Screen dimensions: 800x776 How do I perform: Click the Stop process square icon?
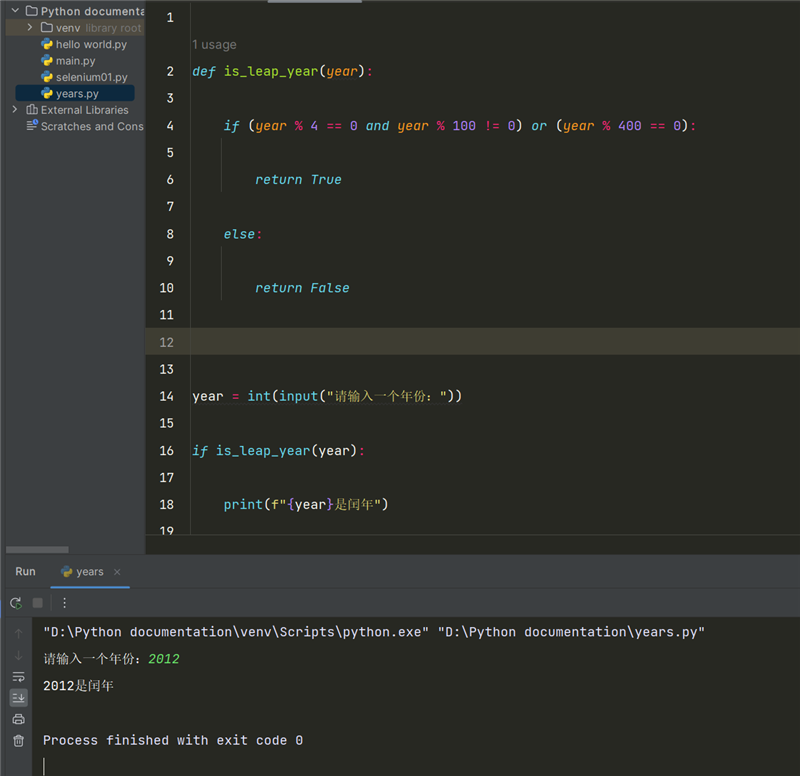click(x=38, y=603)
